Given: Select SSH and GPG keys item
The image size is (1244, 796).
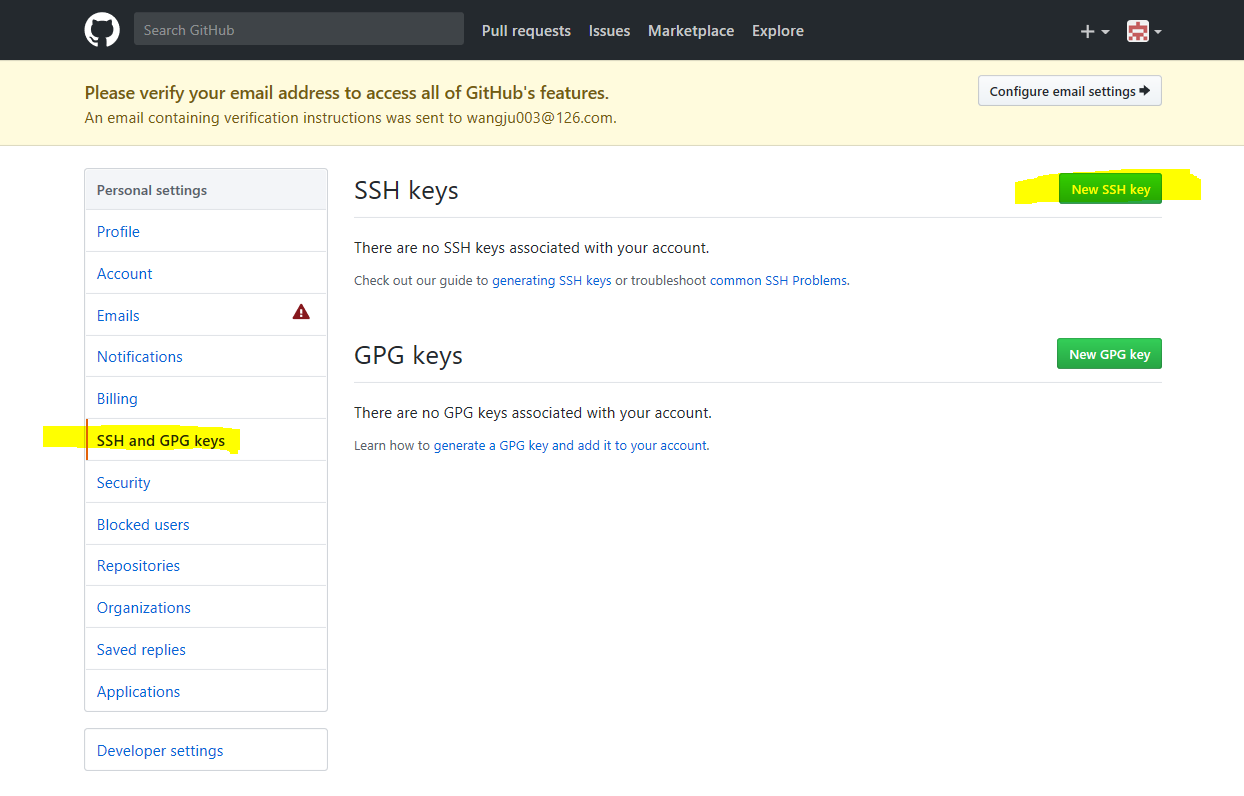Looking at the screenshot, I should click(x=206, y=440).
